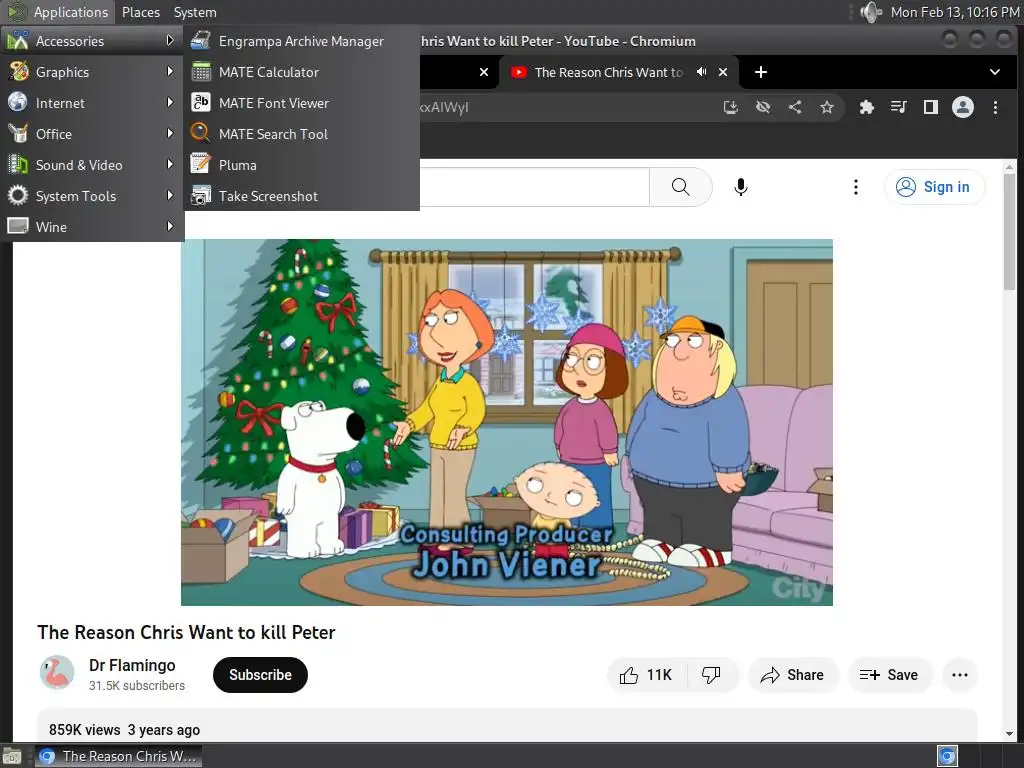Open the Extensions puzzle icon
1024x768 pixels.
click(x=867, y=107)
